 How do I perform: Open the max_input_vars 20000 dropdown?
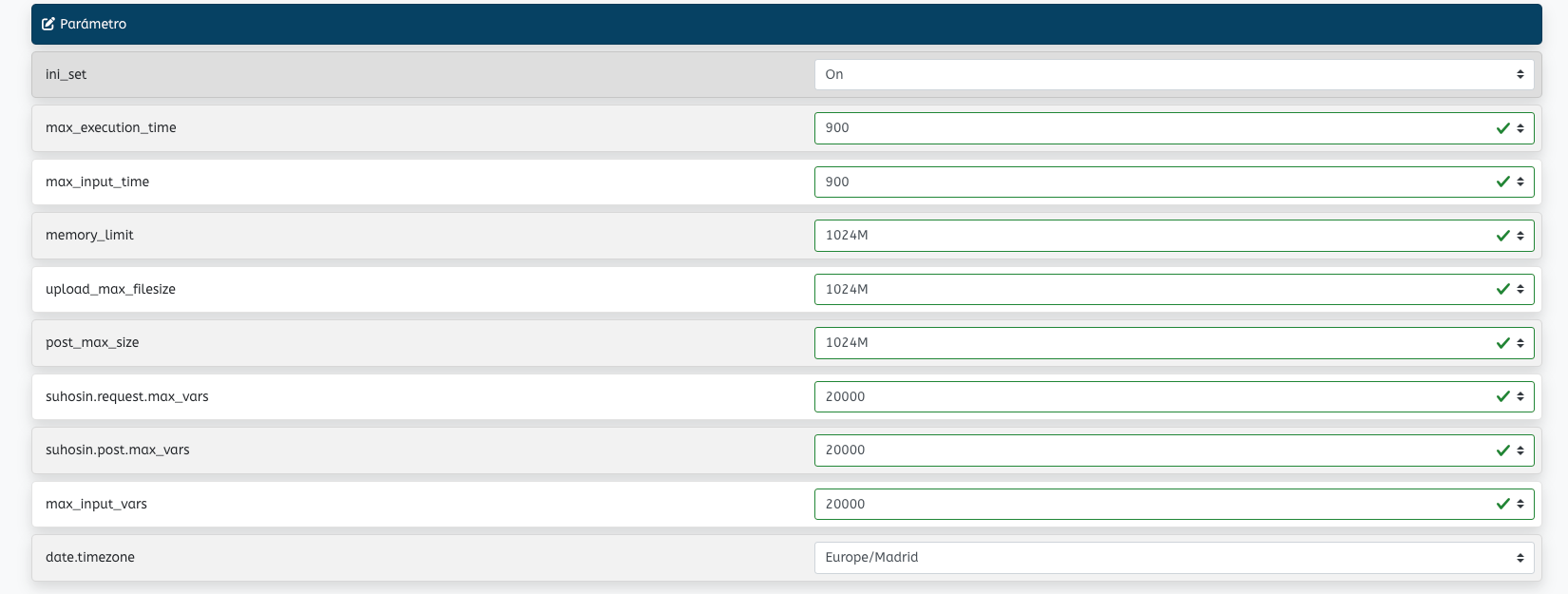(1174, 504)
